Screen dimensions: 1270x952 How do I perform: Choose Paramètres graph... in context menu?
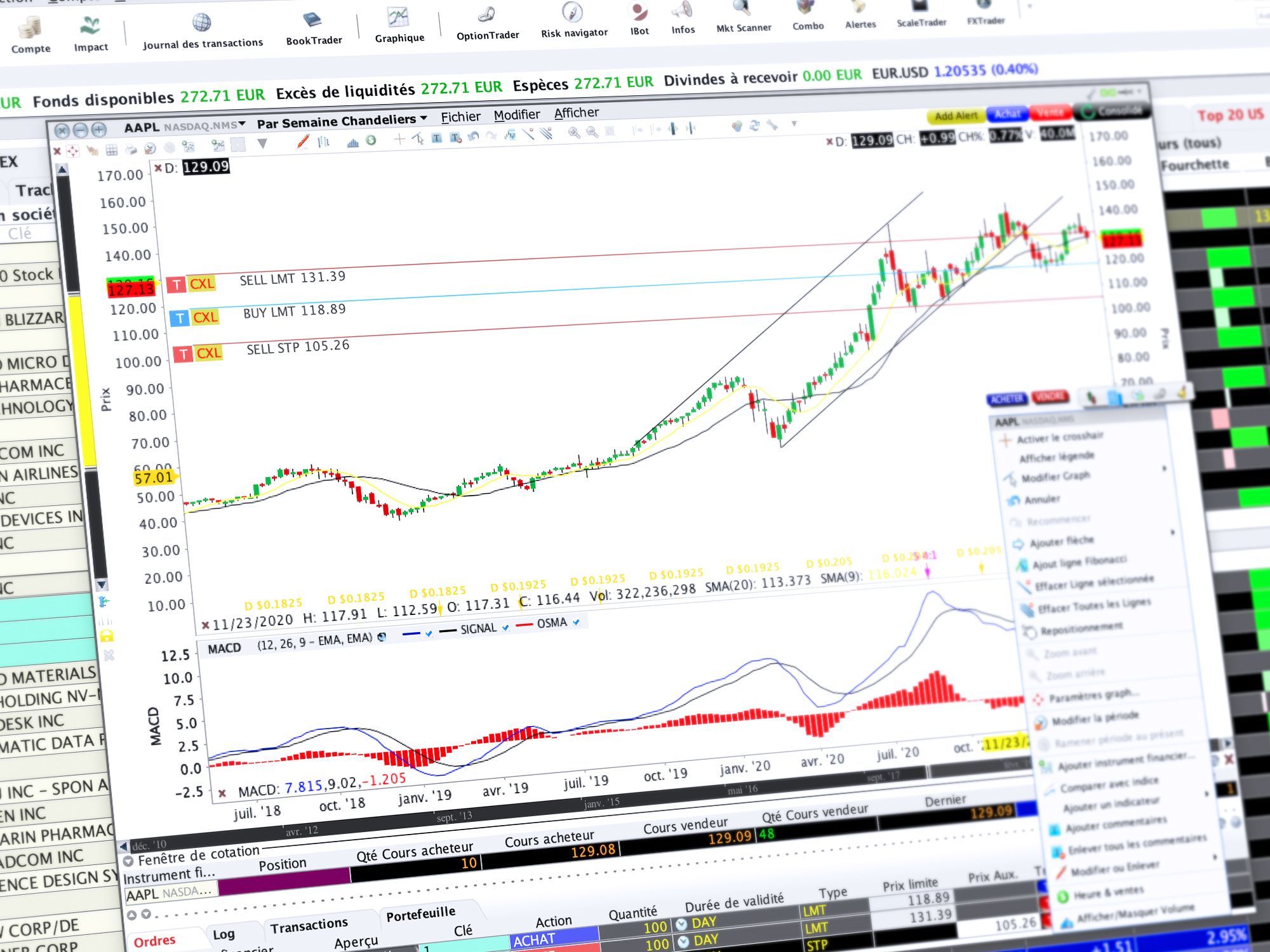click(1093, 696)
